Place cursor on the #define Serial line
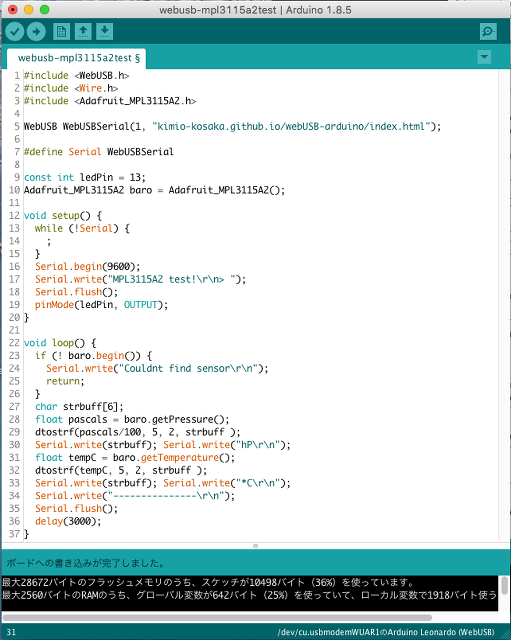This screenshot has height=640, width=511. [99, 152]
